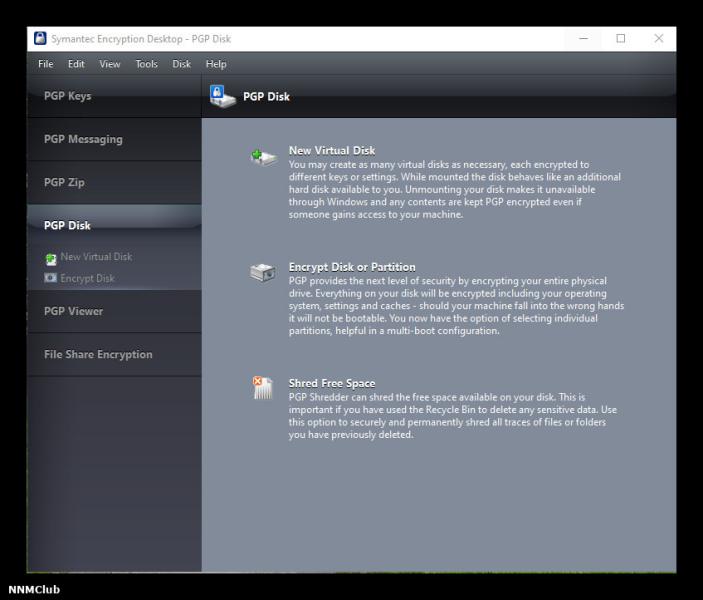Click sidebar New Virtual Disk small icon

pyautogui.click(x=51, y=259)
